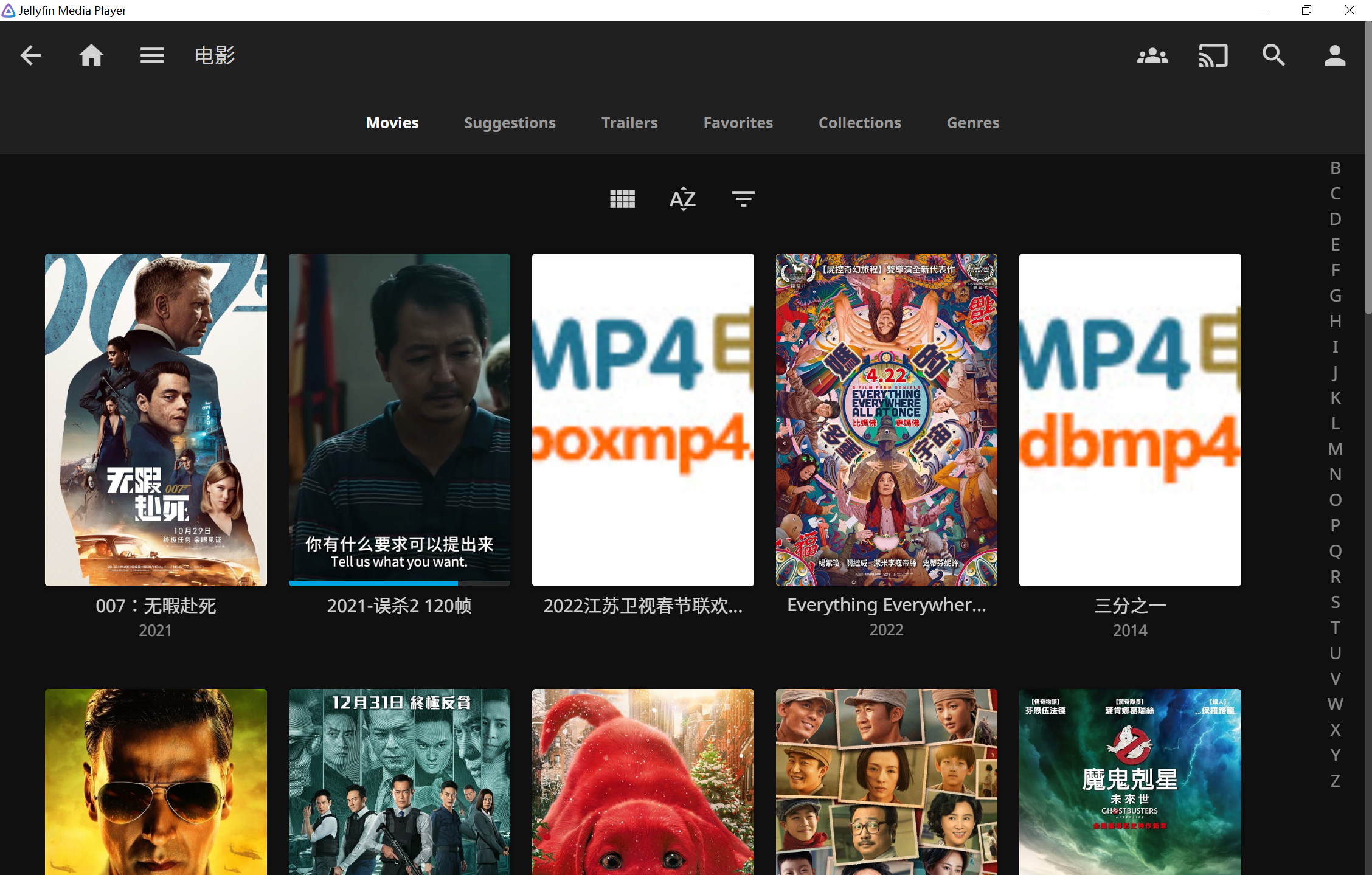Open the big red dog poster
The height and width of the screenshot is (875, 1372).
pyautogui.click(x=643, y=782)
